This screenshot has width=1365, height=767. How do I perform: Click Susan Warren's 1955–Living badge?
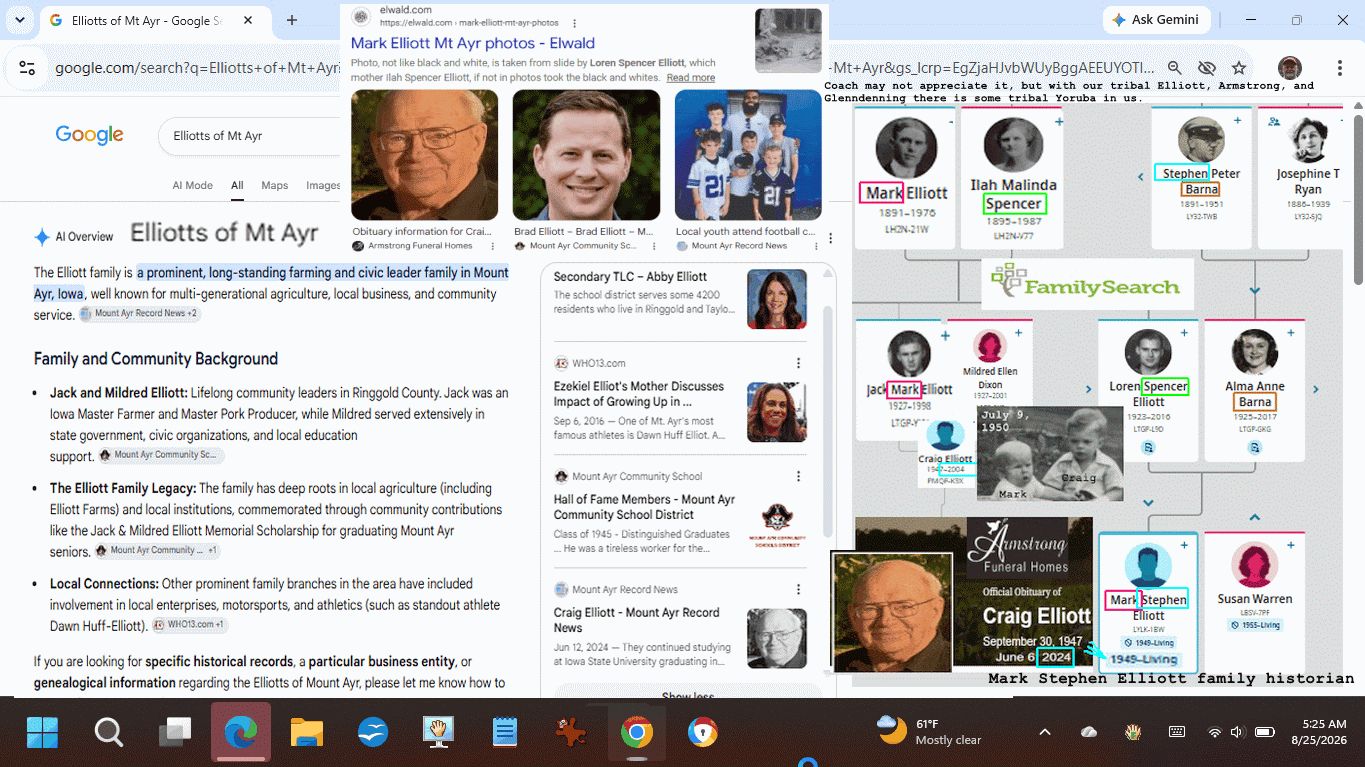click(x=1255, y=625)
